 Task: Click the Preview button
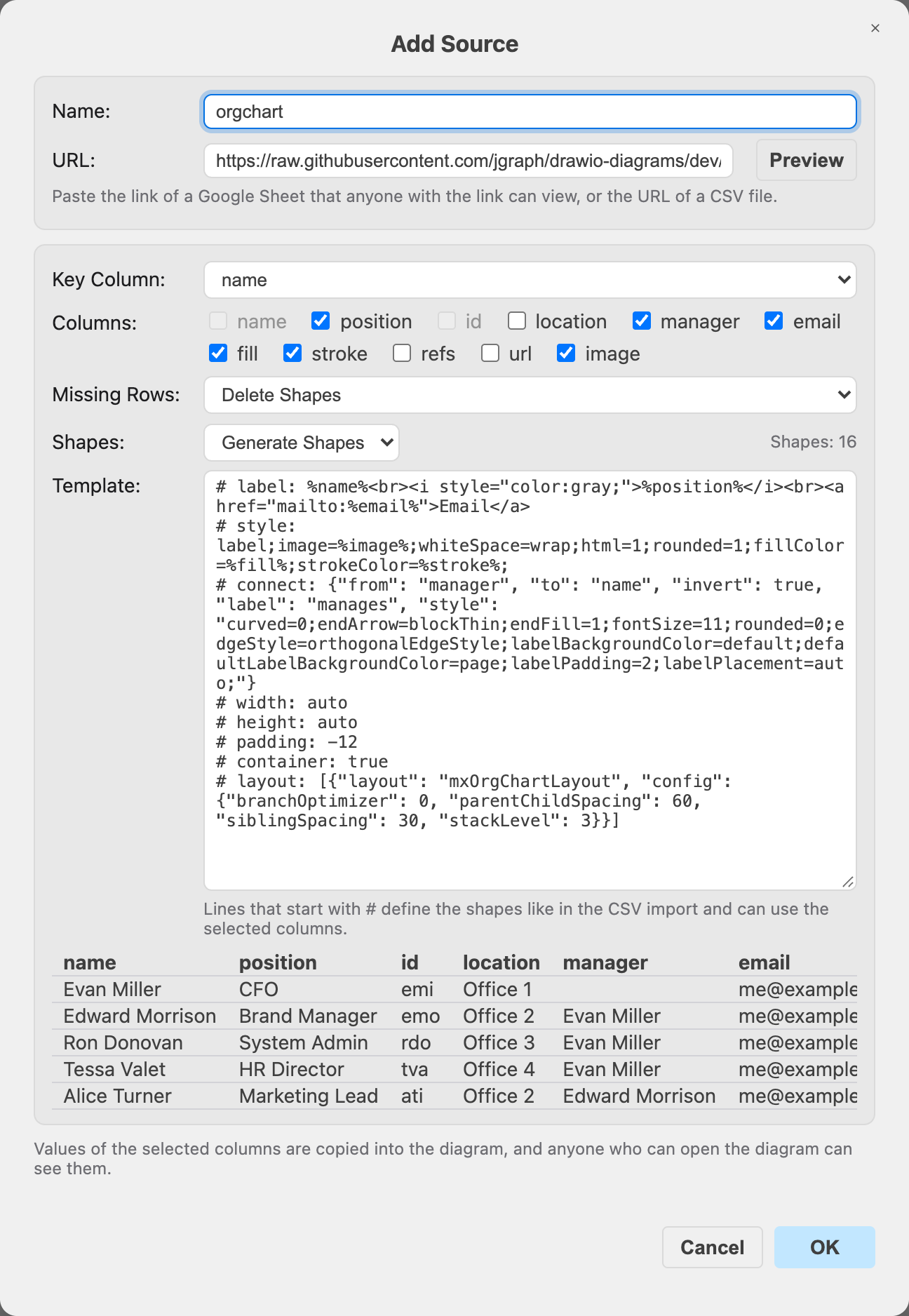pyautogui.click(x=806, y=161)
